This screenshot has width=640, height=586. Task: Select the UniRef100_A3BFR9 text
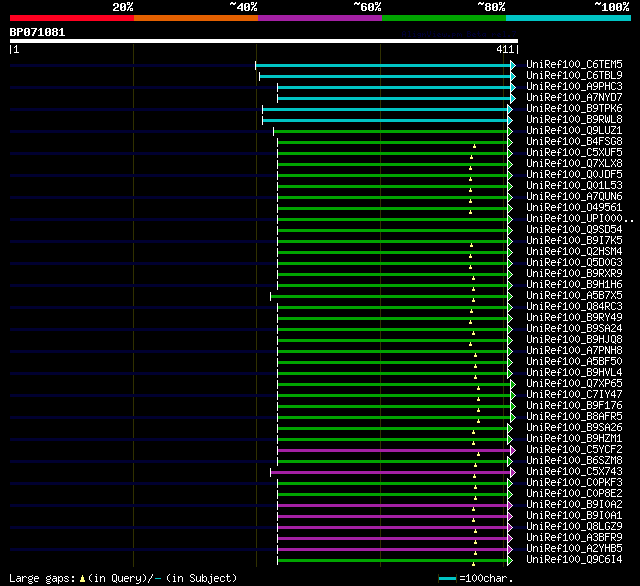click(x=574, y=538)
